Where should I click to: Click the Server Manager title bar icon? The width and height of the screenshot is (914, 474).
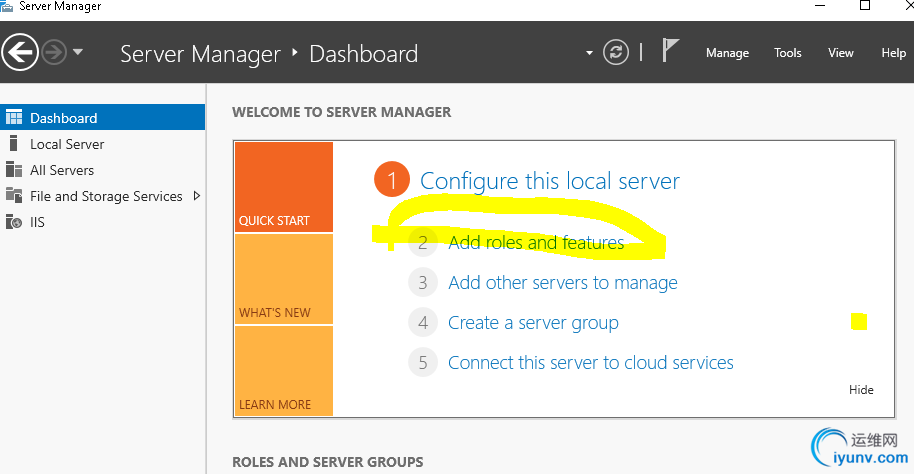pos(7,6)
